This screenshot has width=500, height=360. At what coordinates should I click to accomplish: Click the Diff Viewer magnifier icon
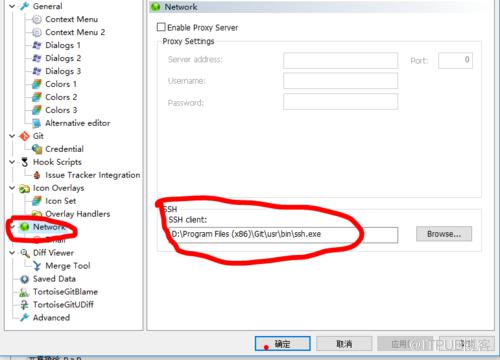click(24, 253)
